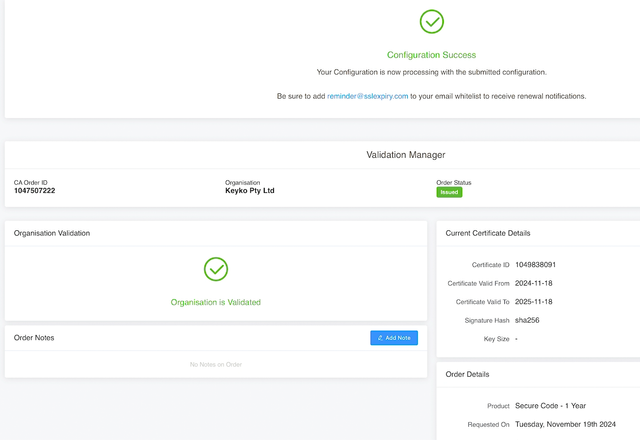The image size is (640, 440).
Task: Select the Certificate ID value 1049838091
Action: (x=535, y=265)
